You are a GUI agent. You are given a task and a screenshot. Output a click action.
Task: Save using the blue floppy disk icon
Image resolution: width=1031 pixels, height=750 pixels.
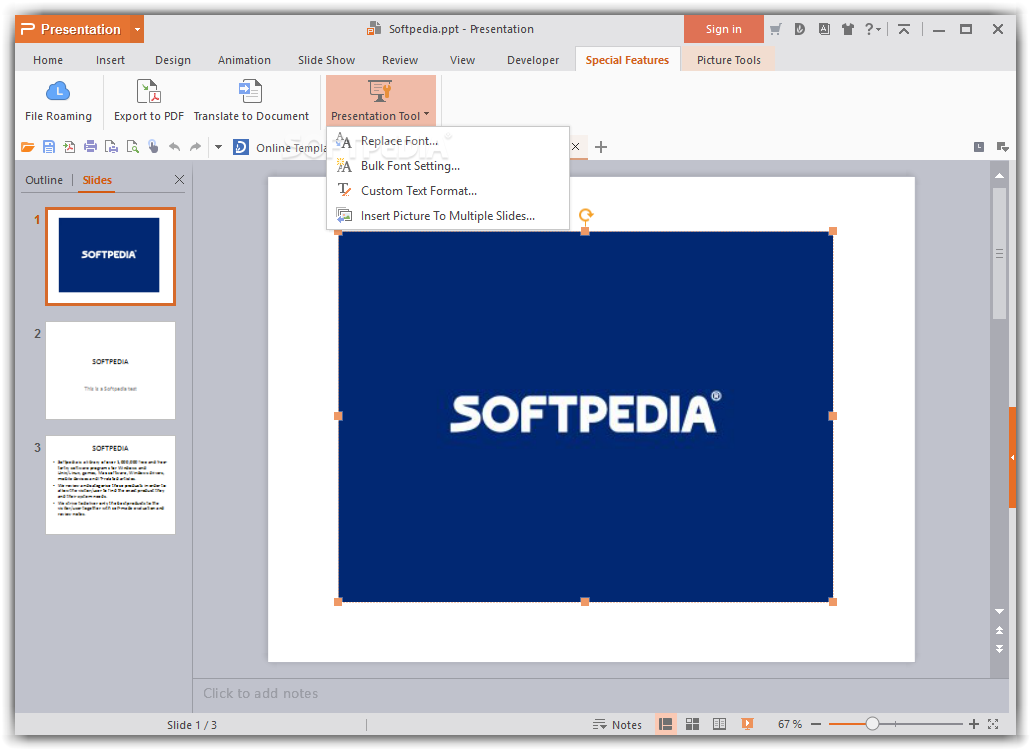(x=49, y=147)
